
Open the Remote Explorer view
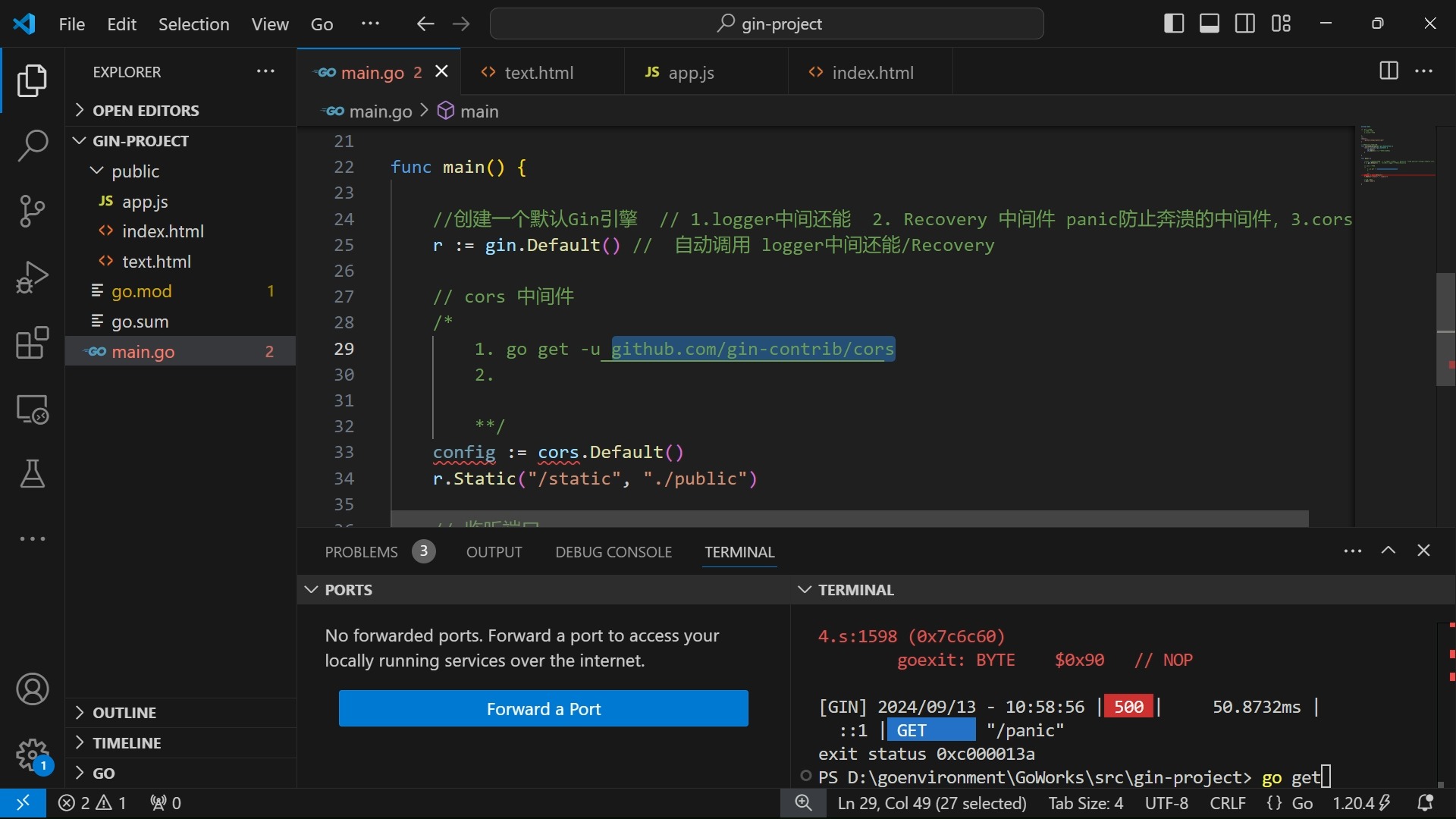(x=32, y=409)
